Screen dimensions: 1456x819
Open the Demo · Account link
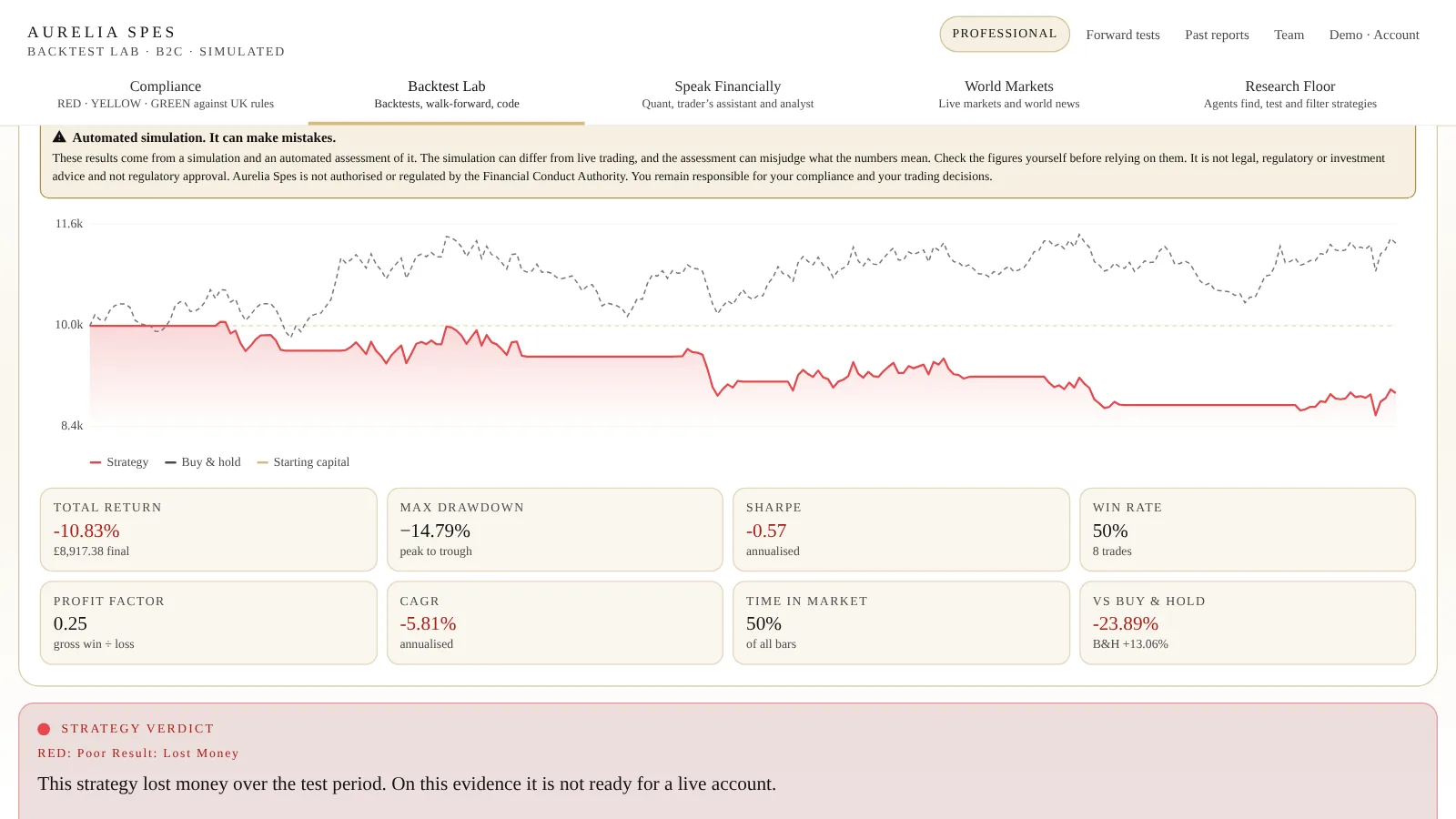[x=1374, y=35]
